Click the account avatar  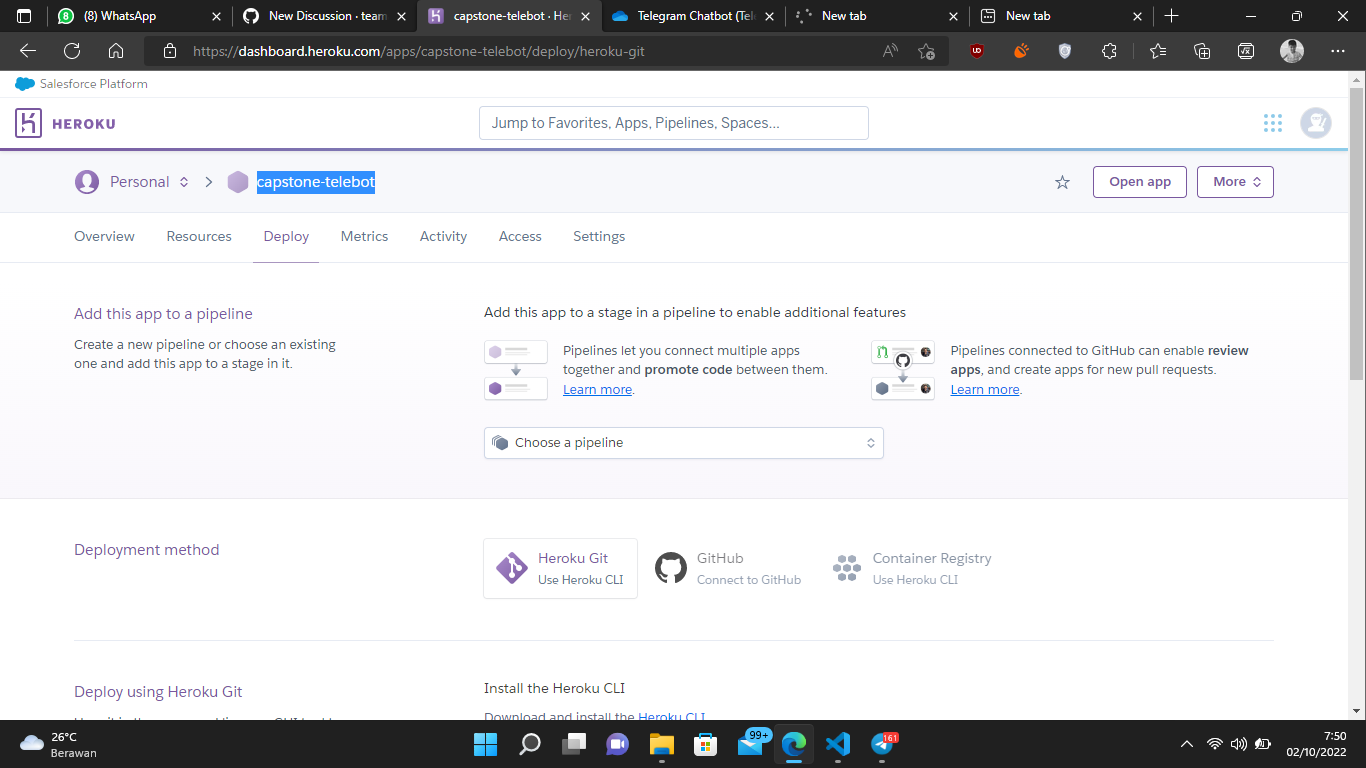pos(1315,122)
